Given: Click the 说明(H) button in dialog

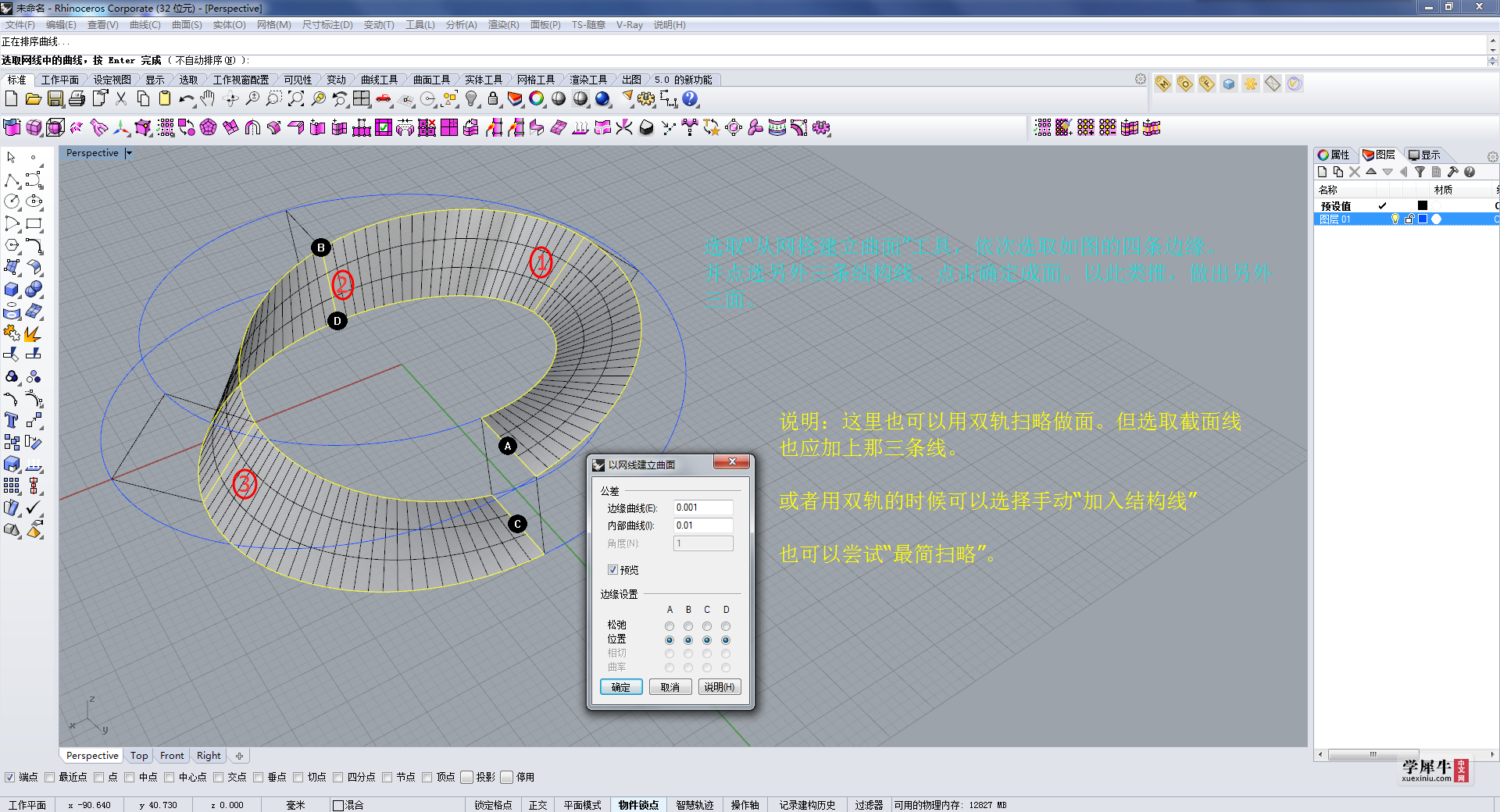Looking at the screenshot, I should tap(720, 687).
